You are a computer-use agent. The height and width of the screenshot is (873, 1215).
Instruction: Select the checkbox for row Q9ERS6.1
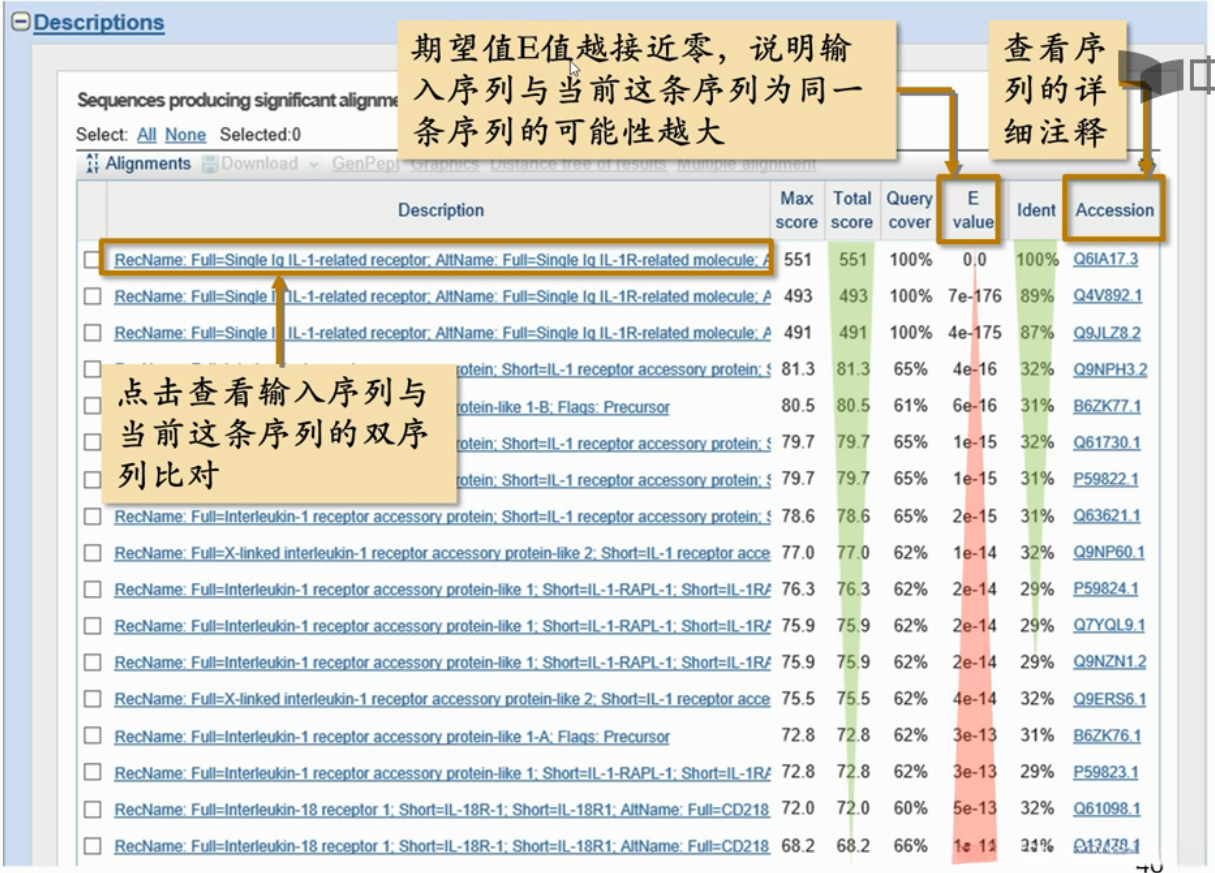(x=93, y=699)
